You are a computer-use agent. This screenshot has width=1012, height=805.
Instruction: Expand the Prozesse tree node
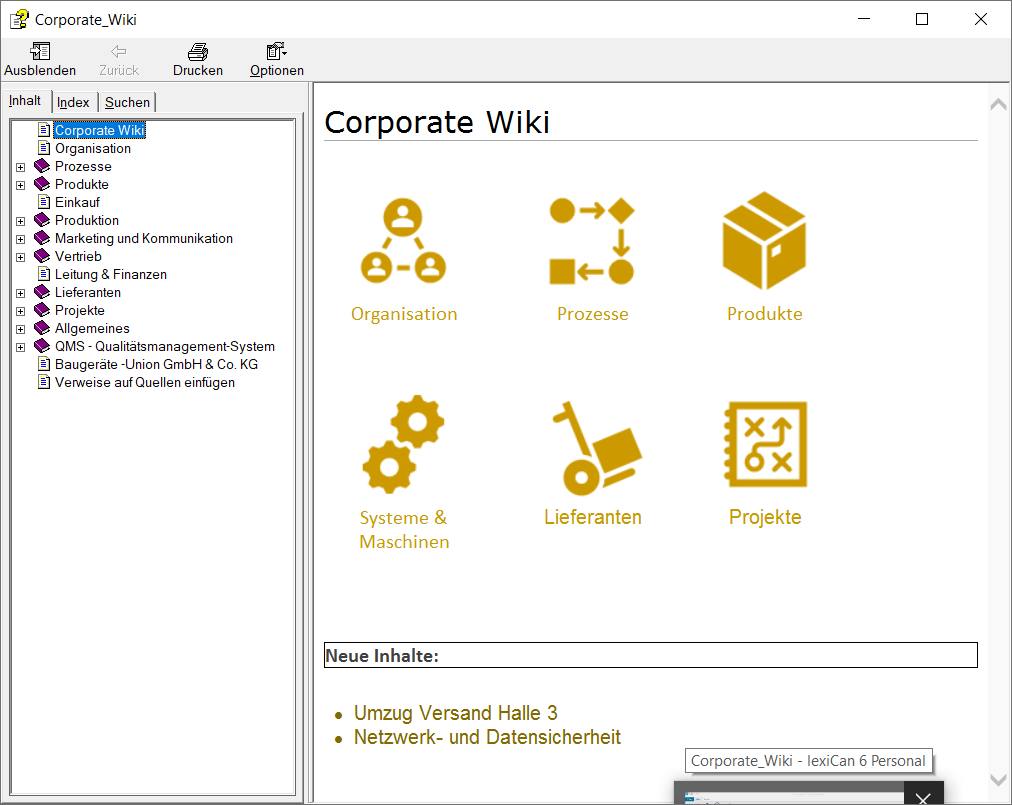20,167
